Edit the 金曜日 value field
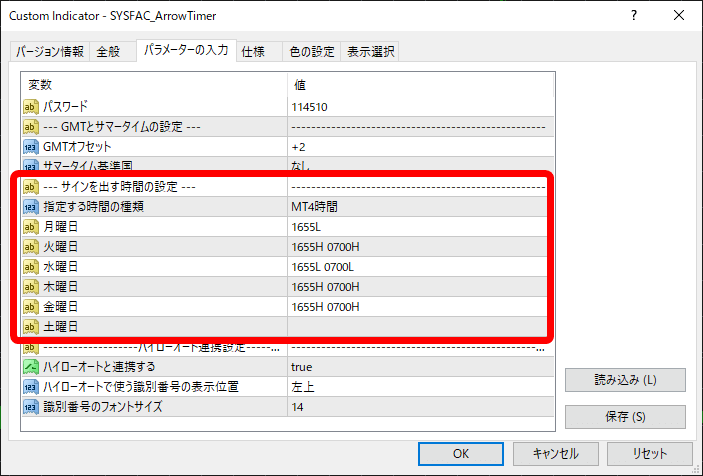The height and width of the screenshot is (476, 703). coord(417,307)
